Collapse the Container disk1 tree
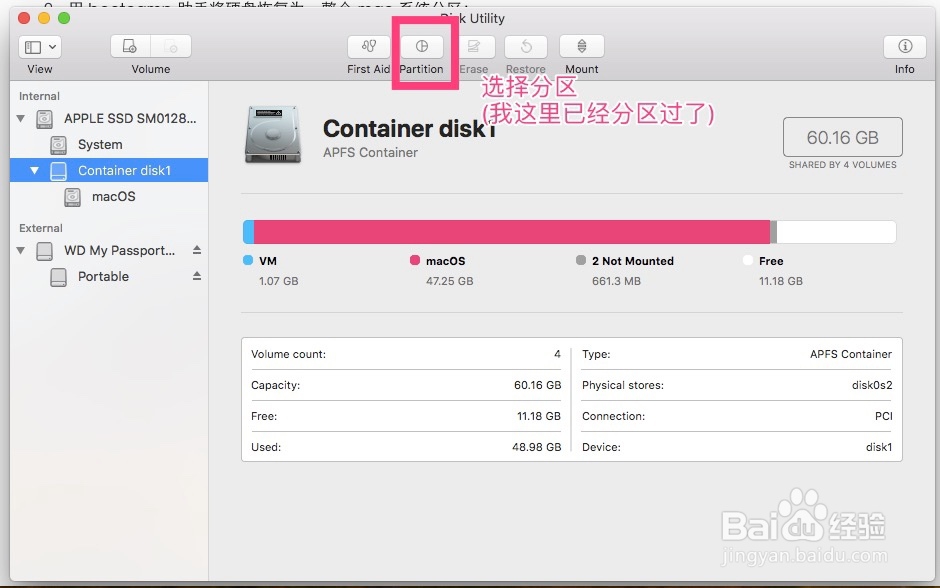 coord(35,170)
